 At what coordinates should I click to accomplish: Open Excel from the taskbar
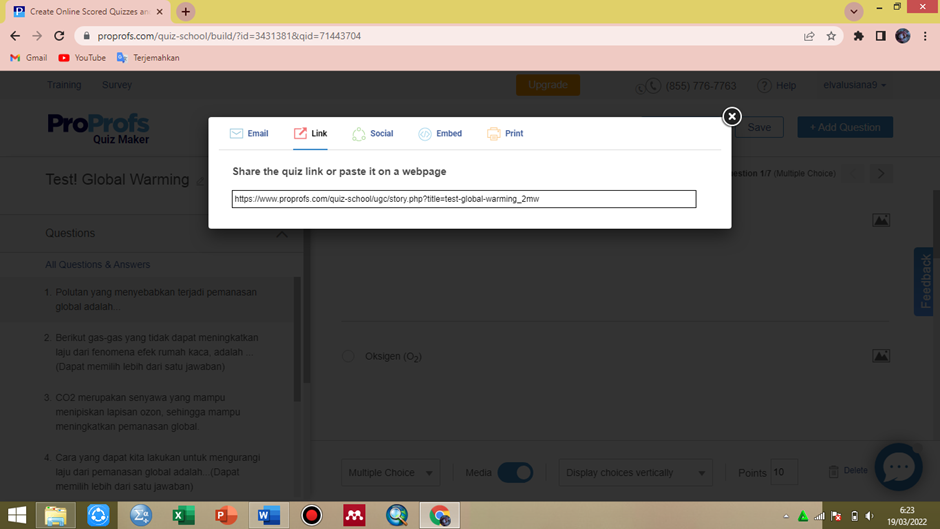[183, 515]
